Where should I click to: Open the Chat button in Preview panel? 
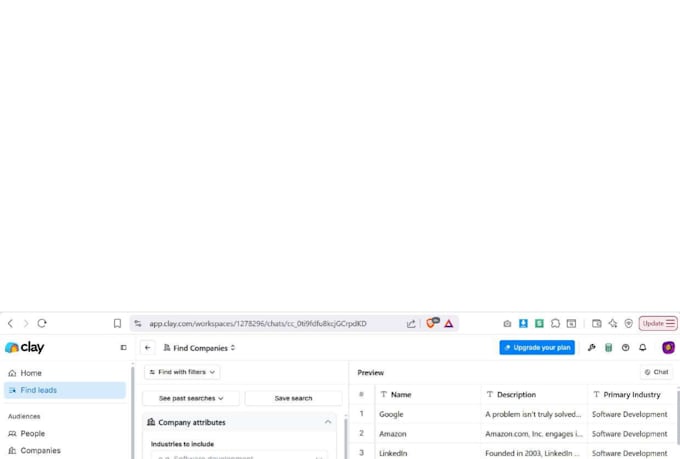click(x=656, y=372)
